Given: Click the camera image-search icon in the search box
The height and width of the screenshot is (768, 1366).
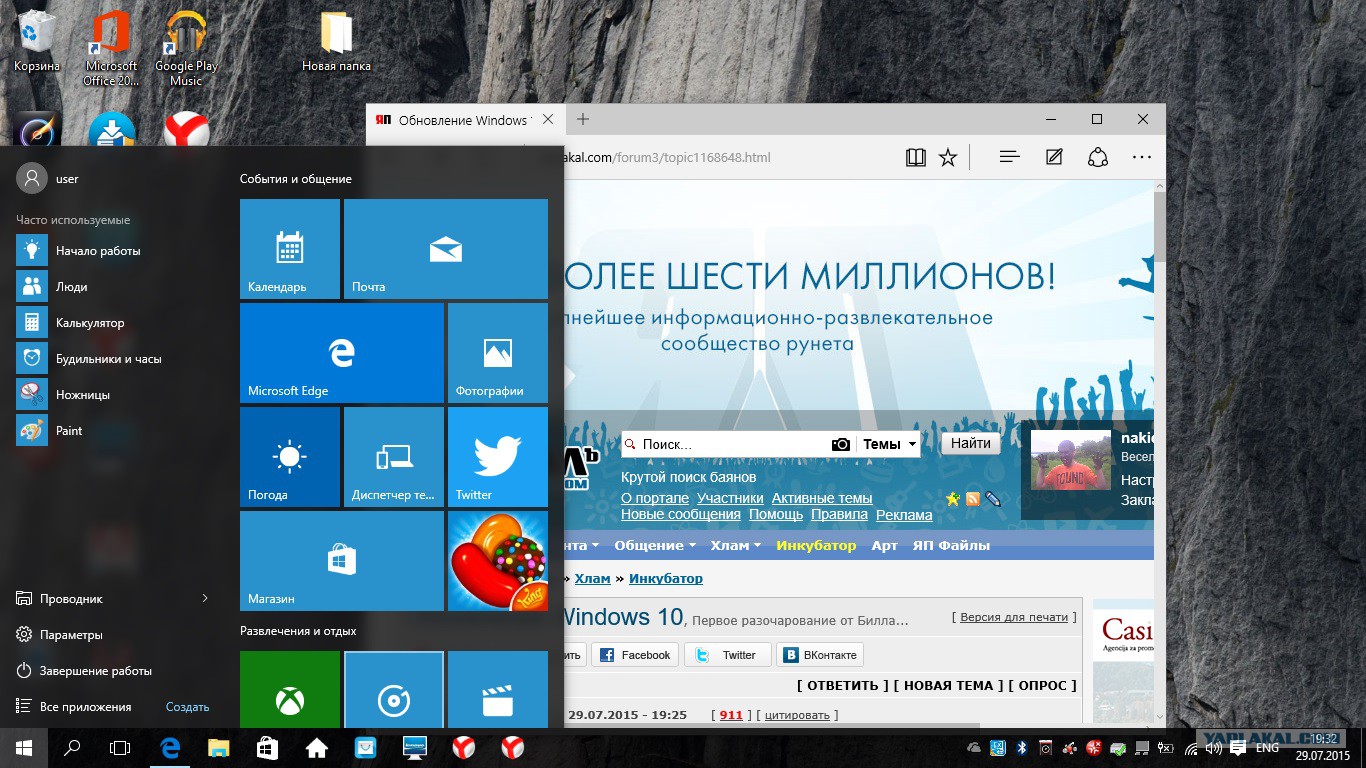Looking at the screenshot, I should pos(841,444).
